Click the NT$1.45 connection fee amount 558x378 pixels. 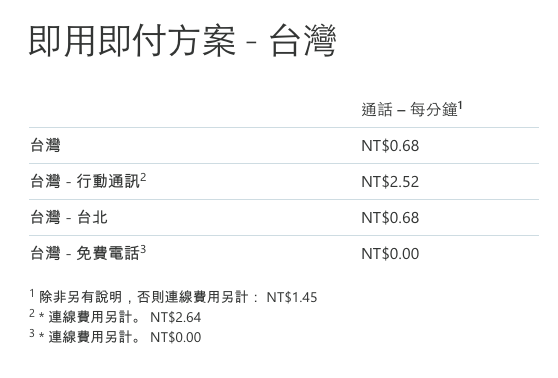(x=291, y=297)
